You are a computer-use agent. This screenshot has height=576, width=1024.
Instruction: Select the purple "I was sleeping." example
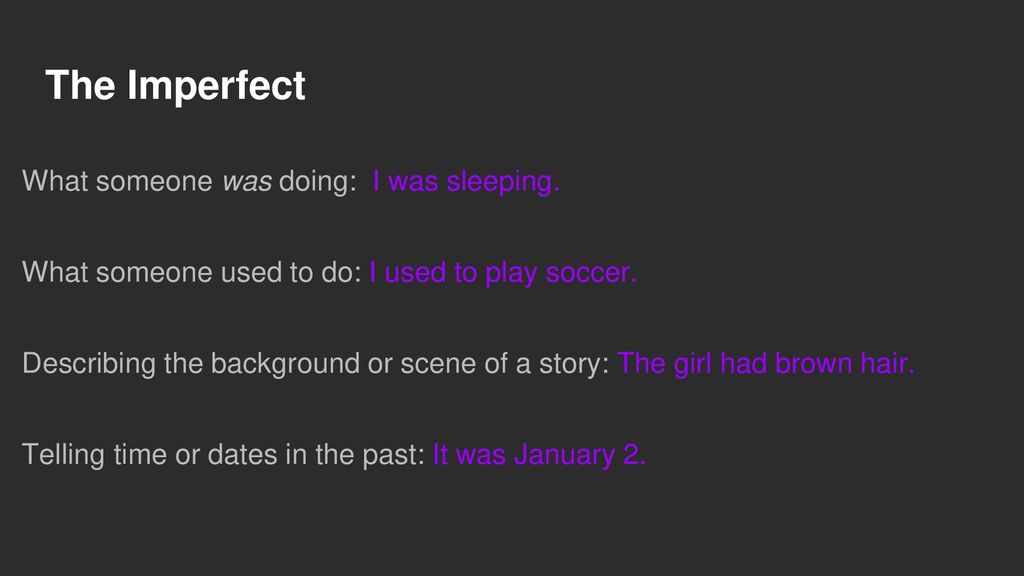click(466, 182)
